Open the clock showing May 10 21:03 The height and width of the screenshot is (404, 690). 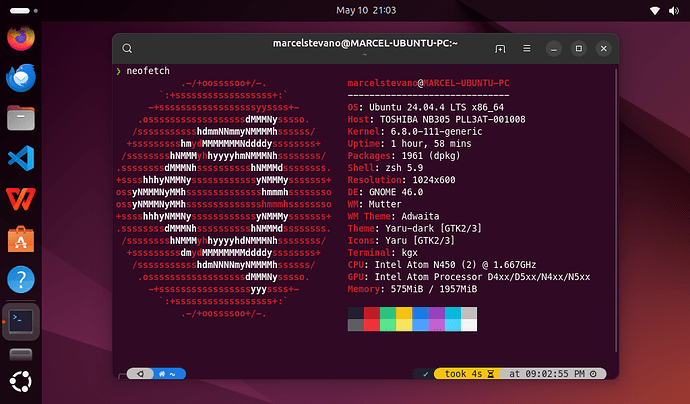pyautogui.click(x=366, y=10)
